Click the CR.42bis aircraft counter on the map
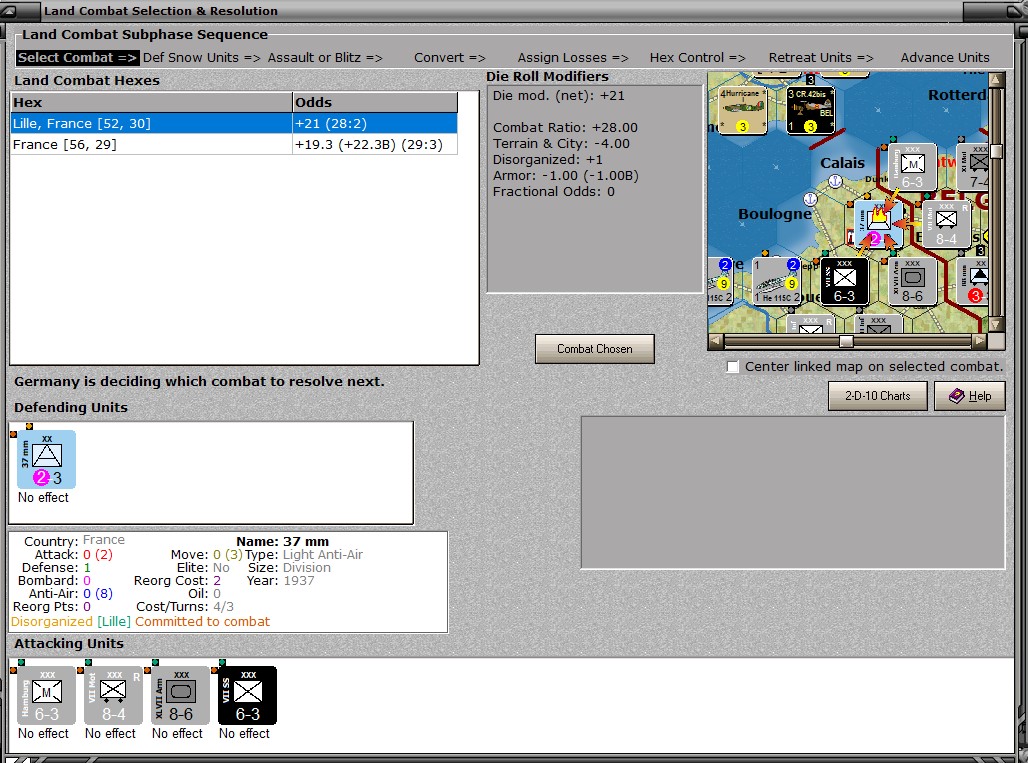Screen dimensions: 1028x763 point(811,110)
